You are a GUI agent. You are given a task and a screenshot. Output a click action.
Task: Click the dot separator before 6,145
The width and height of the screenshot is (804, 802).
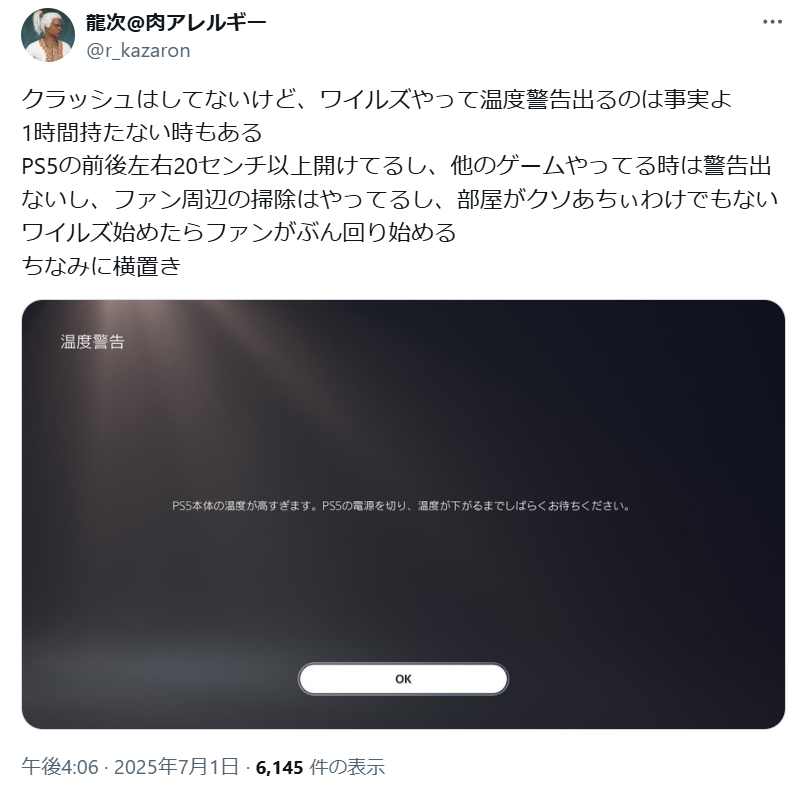[x=248, y=768]
